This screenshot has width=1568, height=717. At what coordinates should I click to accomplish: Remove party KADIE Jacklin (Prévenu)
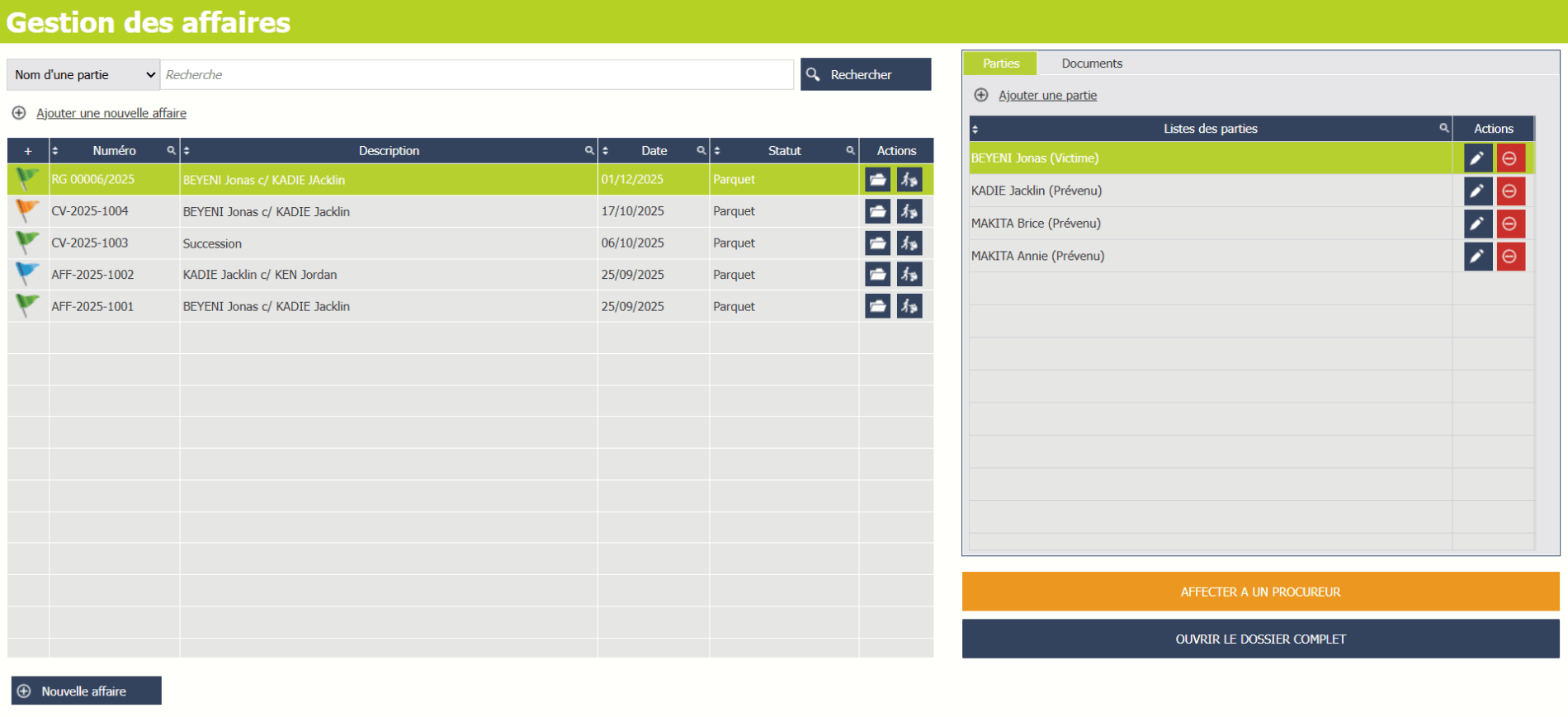[1510, 191]
